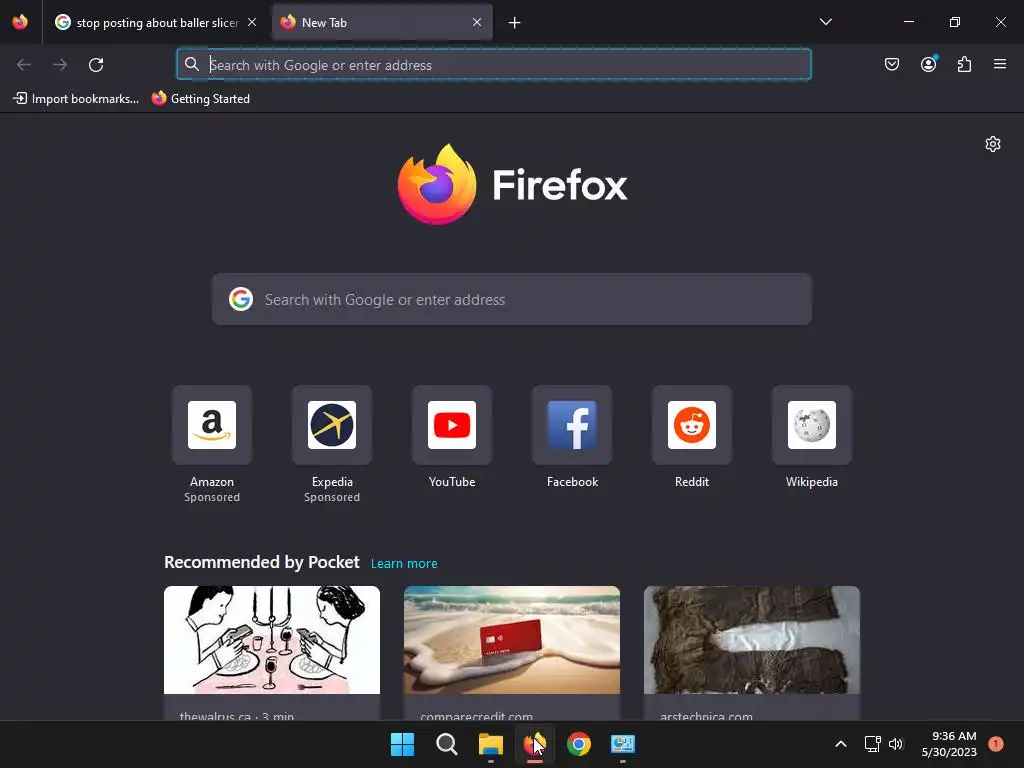This screenshot has width=1024, height=768.
Task: Click the Firefox taskbar icon
Action: (x=534, y=744)
